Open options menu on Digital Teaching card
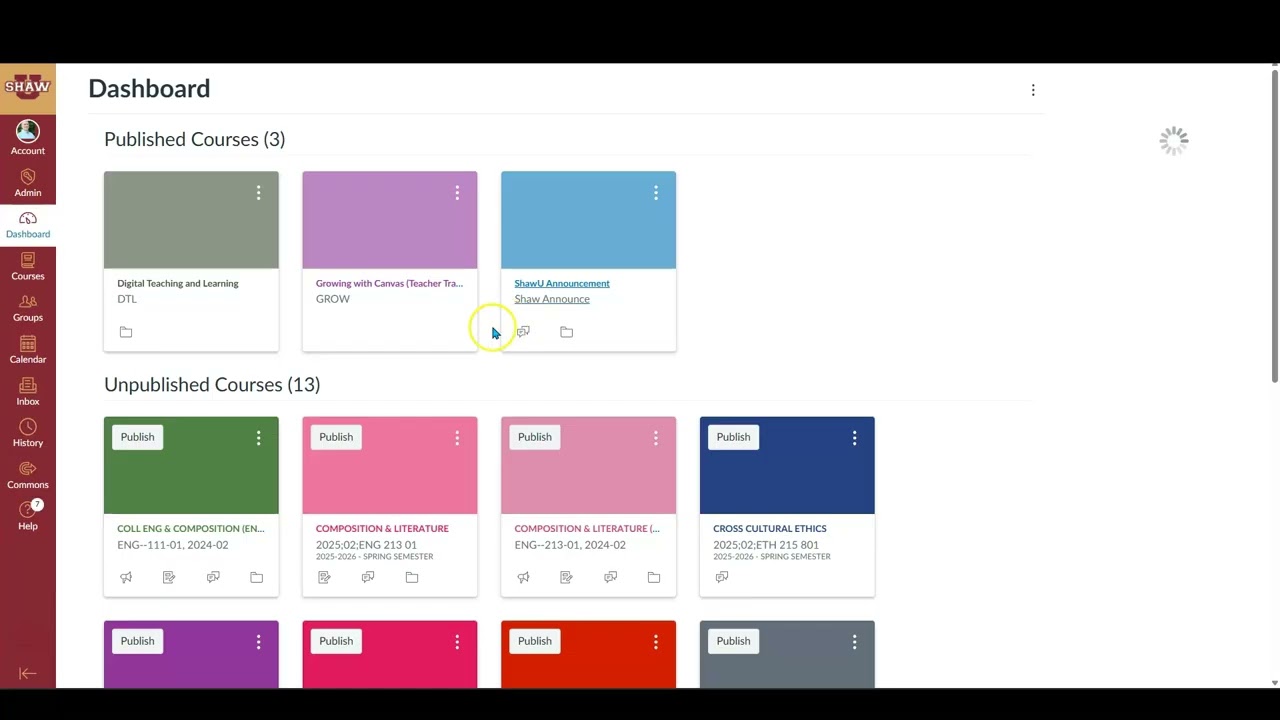Screen dimensions: 1280x720 [258, 192]
